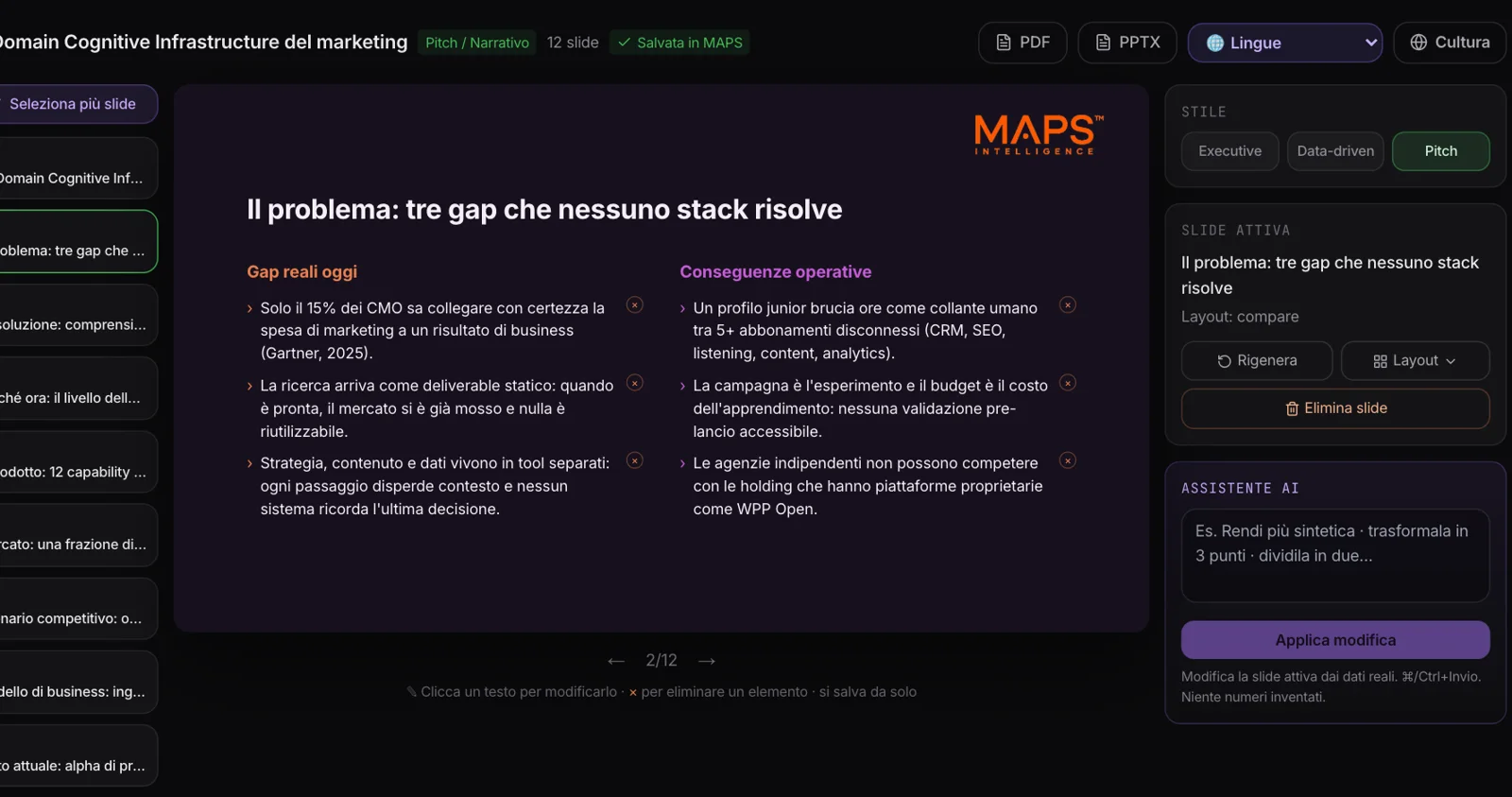Image resolution: width=1512 pixels, height=797 pixels.
Task: Click the 'Layout: compare' label
Action: click(x=1240, y=317)
